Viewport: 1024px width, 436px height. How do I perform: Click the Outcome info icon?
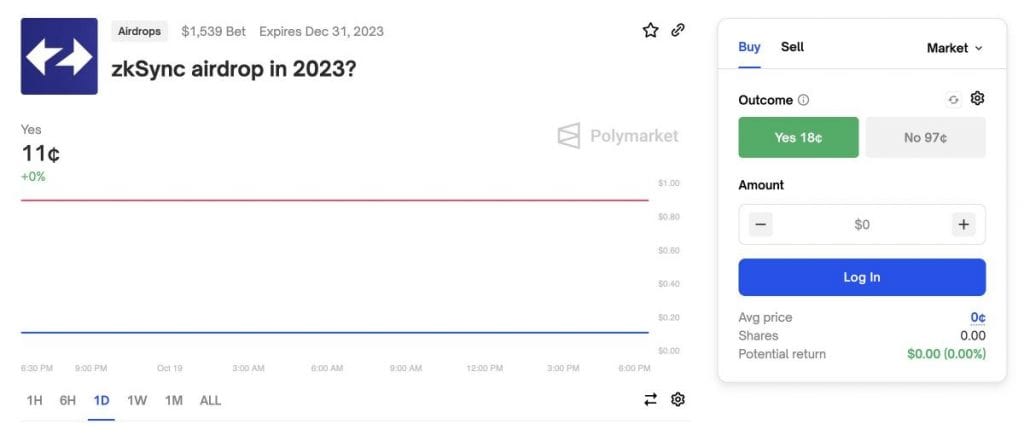[x=804, y=101]
